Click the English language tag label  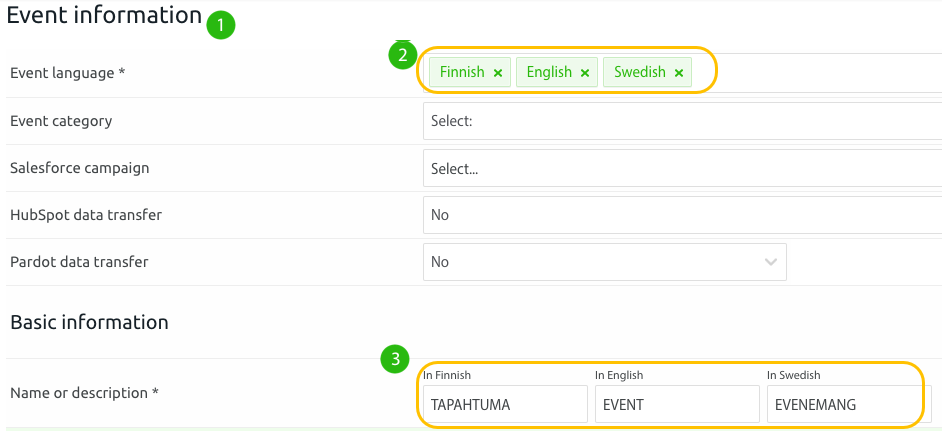549,72
